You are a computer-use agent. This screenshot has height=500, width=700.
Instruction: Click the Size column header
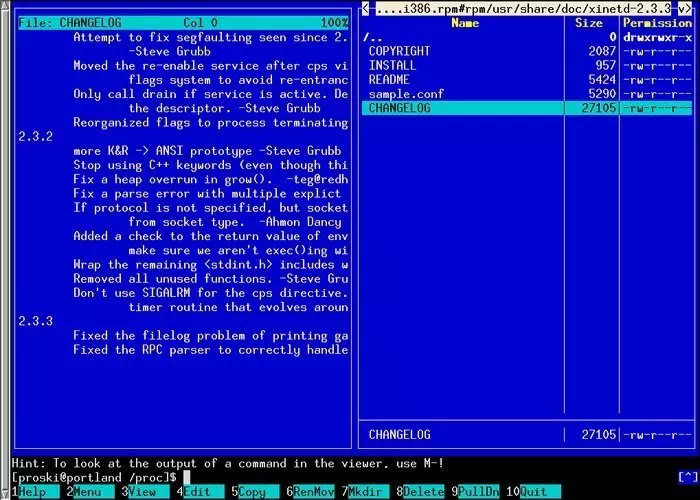[588, 23]
